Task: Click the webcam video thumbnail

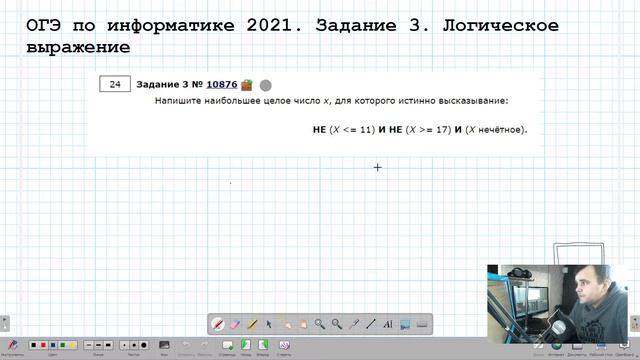Action: click(x=557, y=304)
